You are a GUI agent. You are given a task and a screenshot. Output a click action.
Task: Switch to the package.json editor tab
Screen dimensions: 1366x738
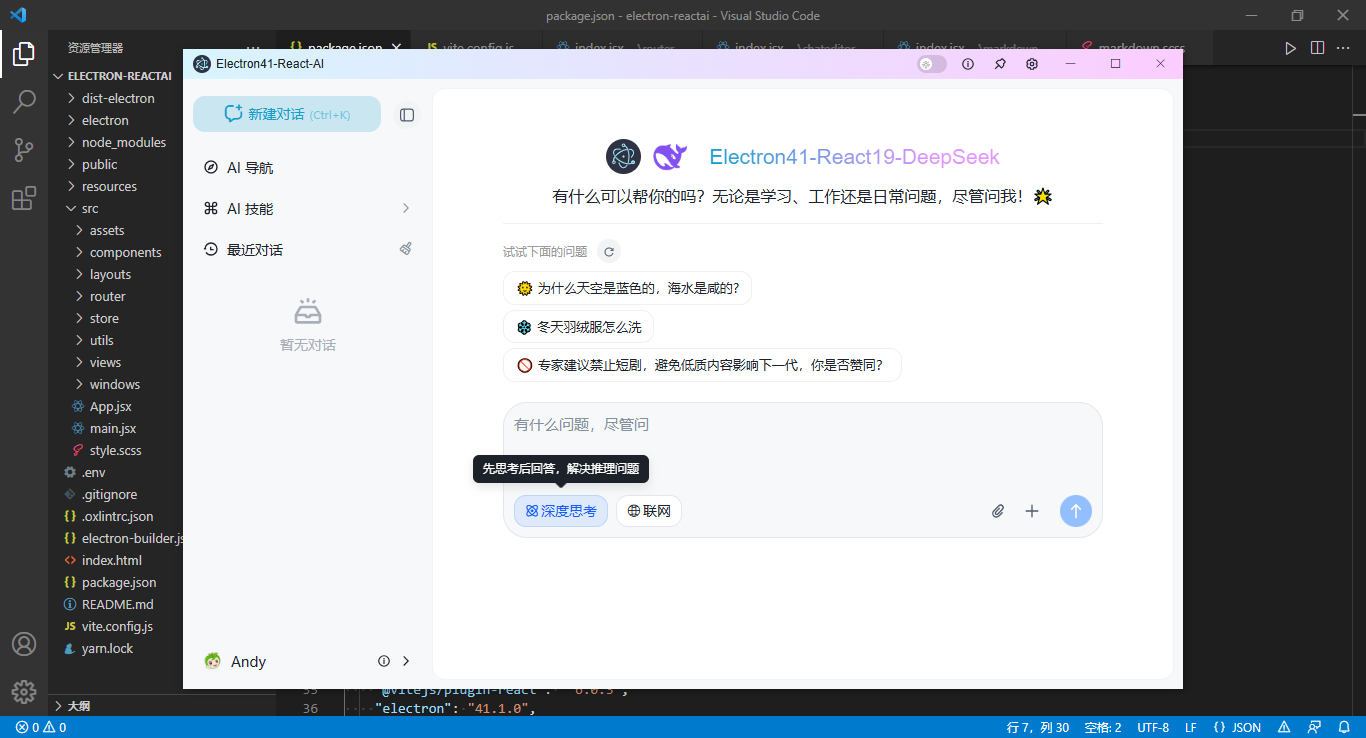pyautogui.click(x=345, y=48)
